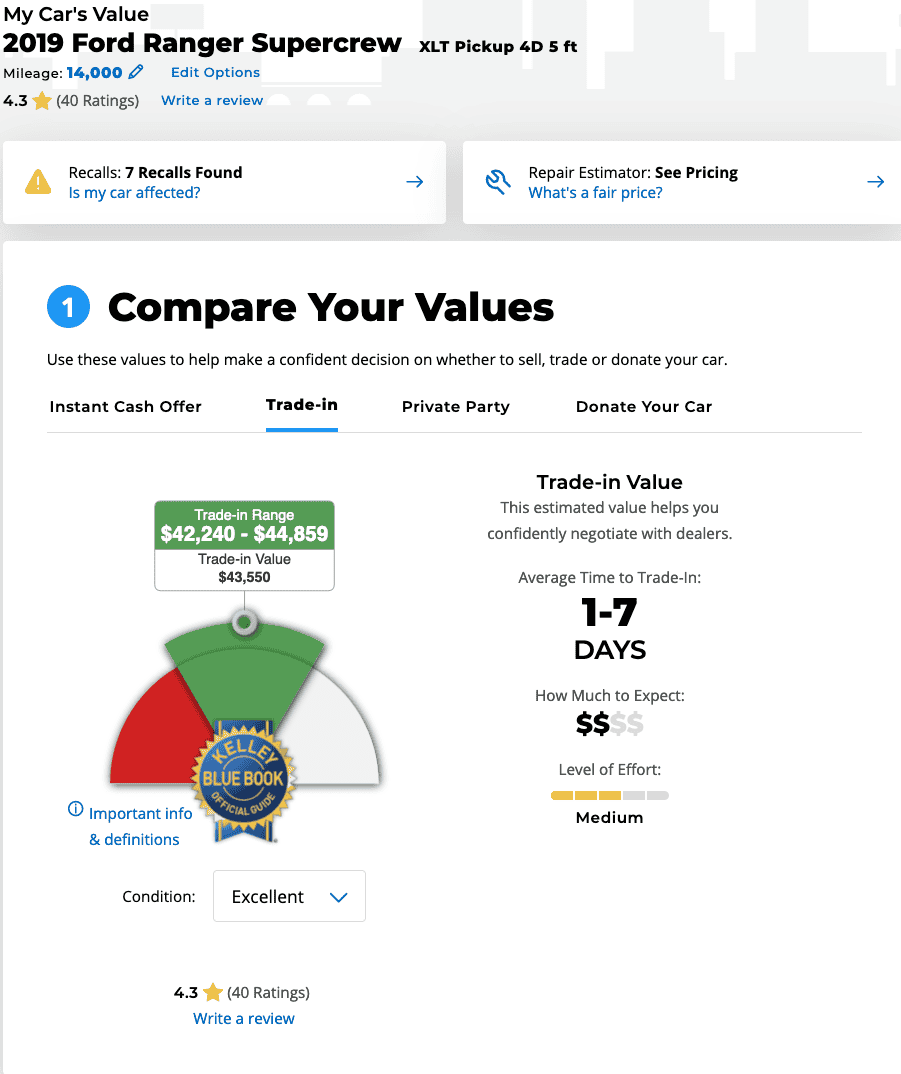
Task: Click the bottom Write a review link
Action: coord(244,1019)
